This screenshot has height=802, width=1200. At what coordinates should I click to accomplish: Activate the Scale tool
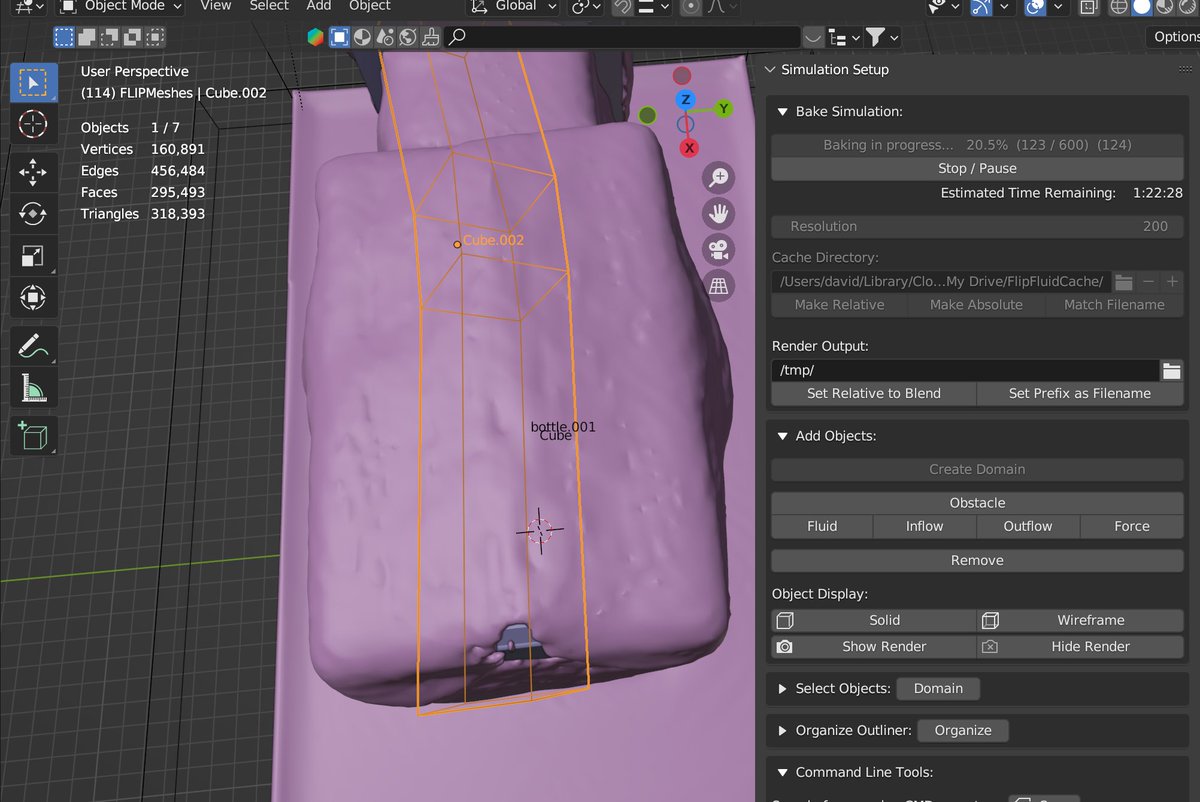point(33,256)
